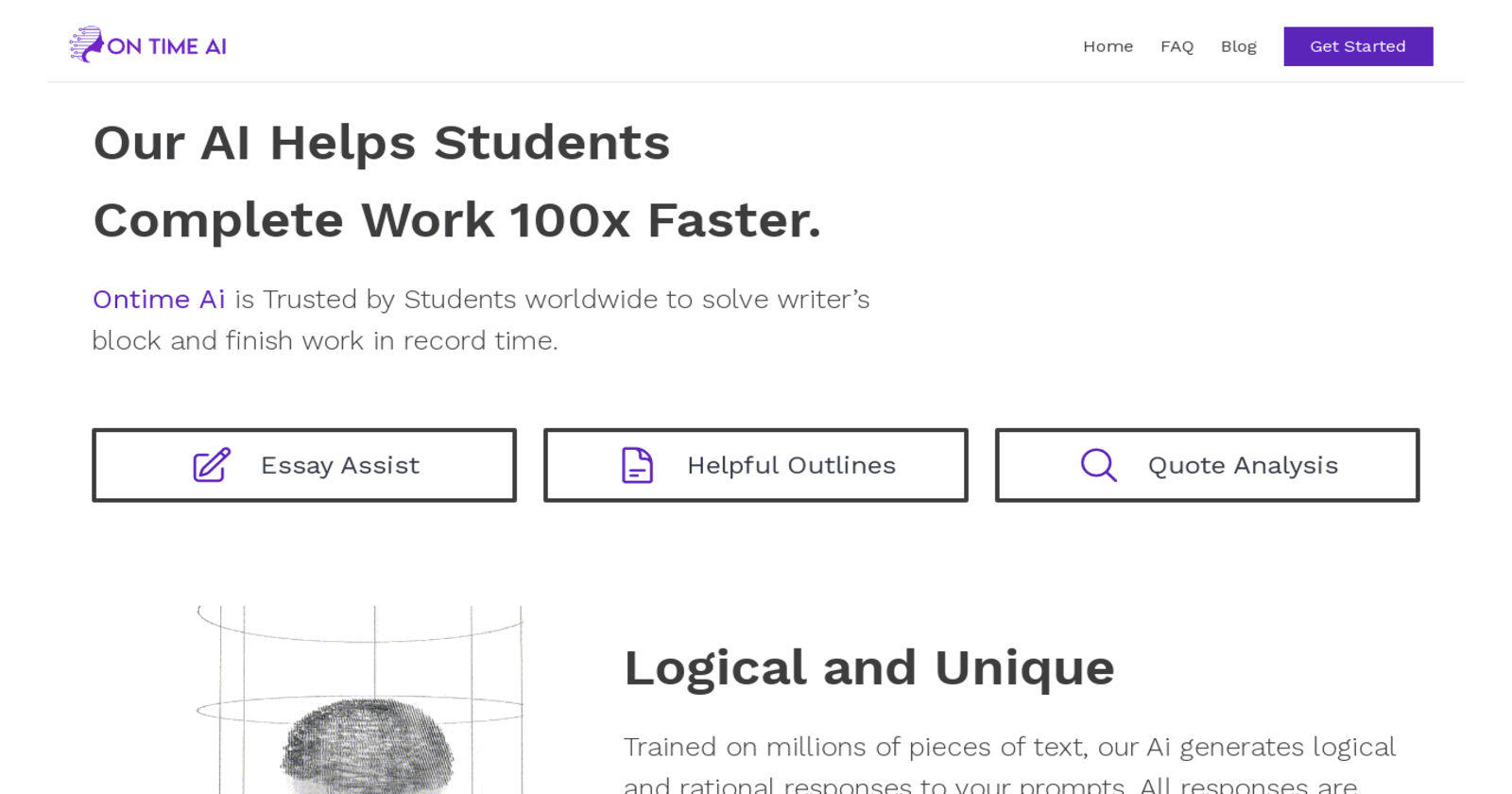Open the Essay Assist tool
This screenshot has height=794, width=1512.
coord(303,464)
